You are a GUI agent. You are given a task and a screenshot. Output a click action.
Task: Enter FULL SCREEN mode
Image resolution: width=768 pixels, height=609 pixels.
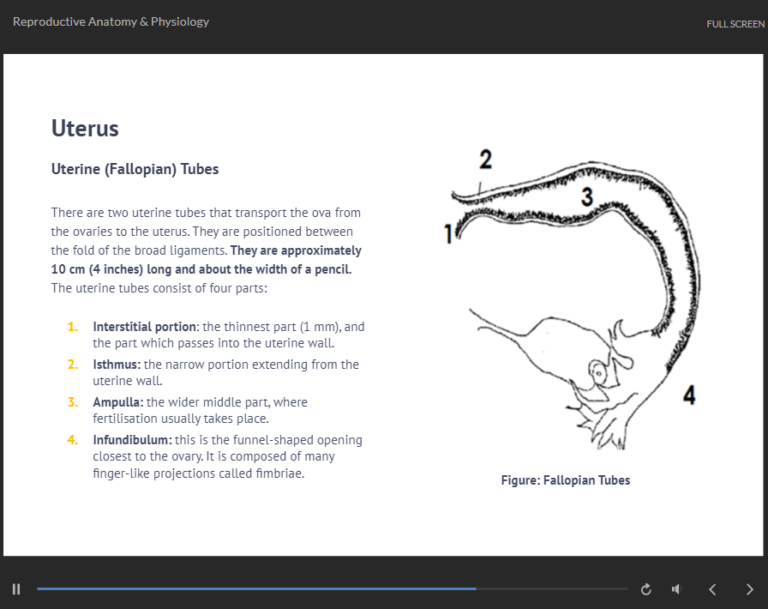pyautogui.click(x=735, y=24)
